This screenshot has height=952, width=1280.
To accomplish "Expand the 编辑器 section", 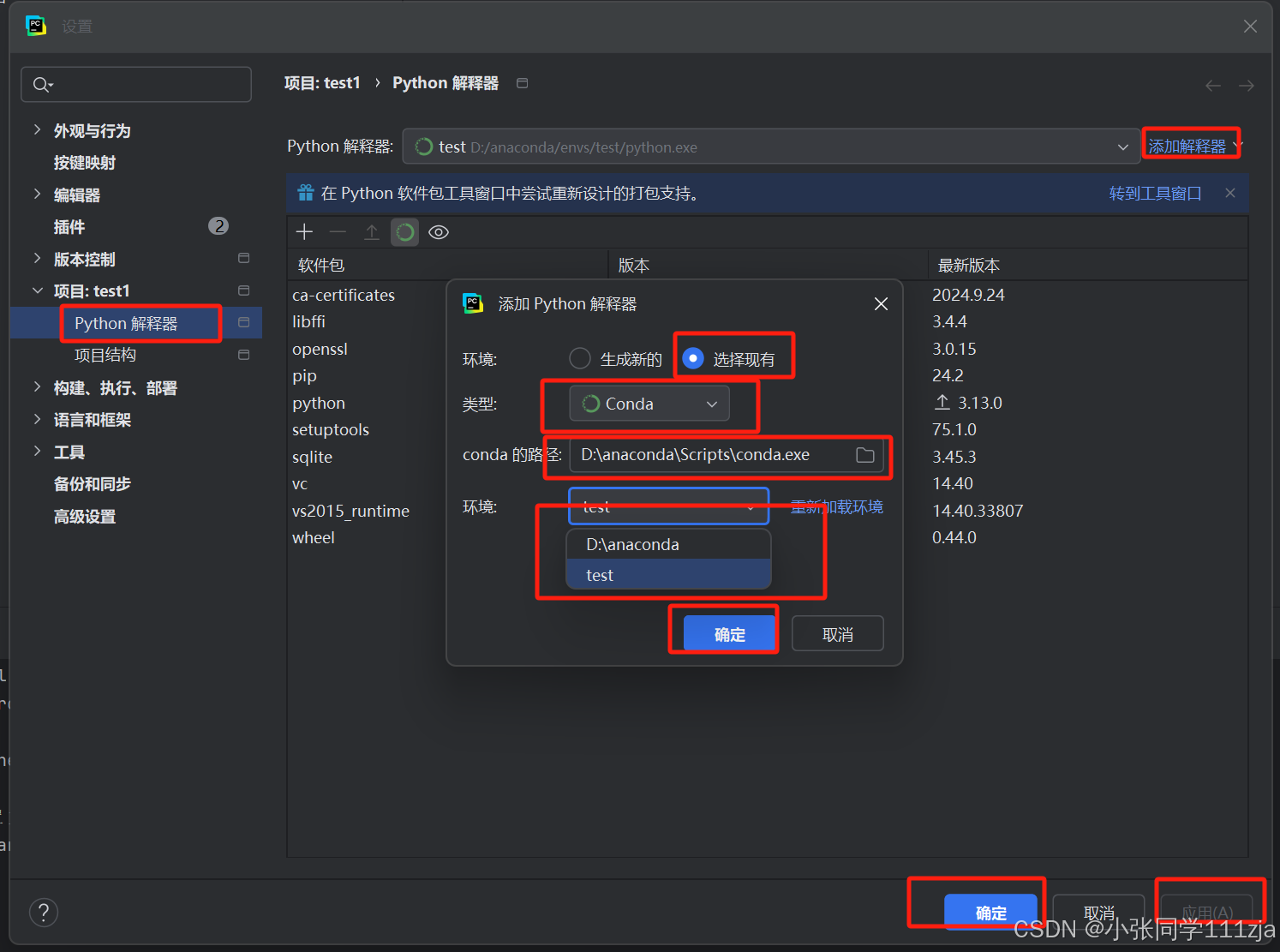I will point(37,195).
